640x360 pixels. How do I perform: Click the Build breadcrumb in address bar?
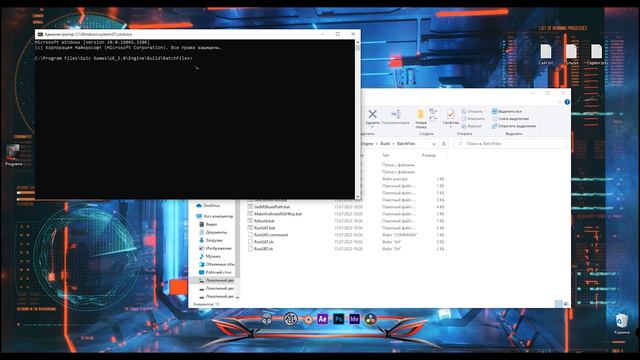click(x=385, y=144)
